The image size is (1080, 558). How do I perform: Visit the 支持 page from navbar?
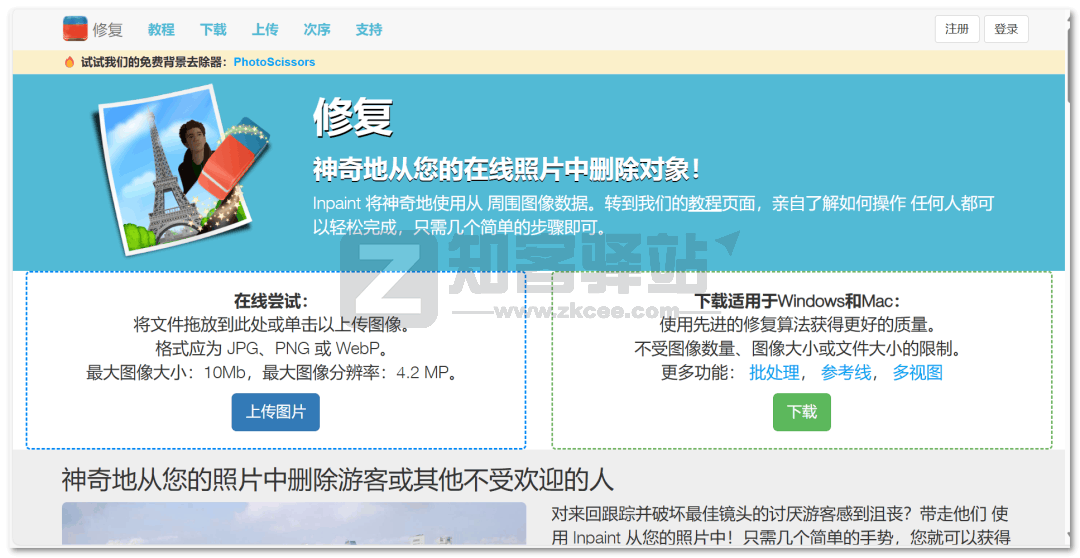click(369, 29)
